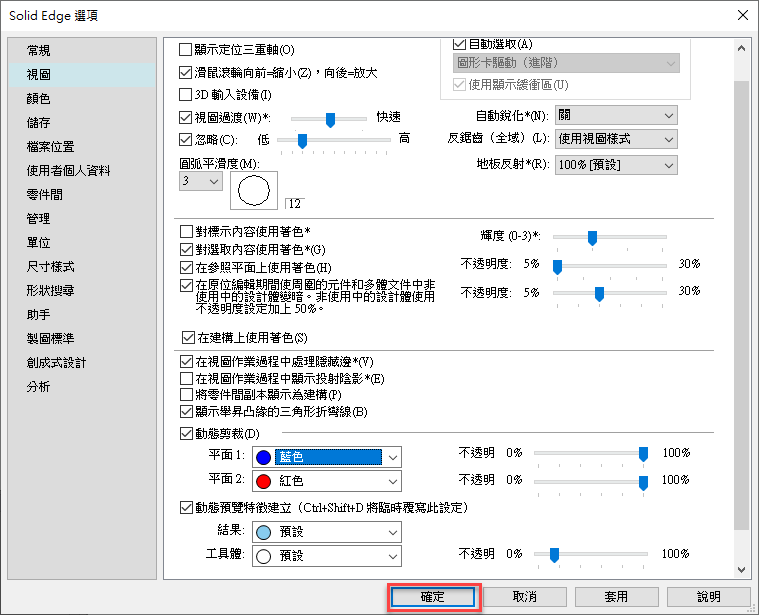This screenshot has width=759, height=615.
Task: Click the second 不透明度 slider thumb
Action: pyautogui.click(x=599, y=294)
